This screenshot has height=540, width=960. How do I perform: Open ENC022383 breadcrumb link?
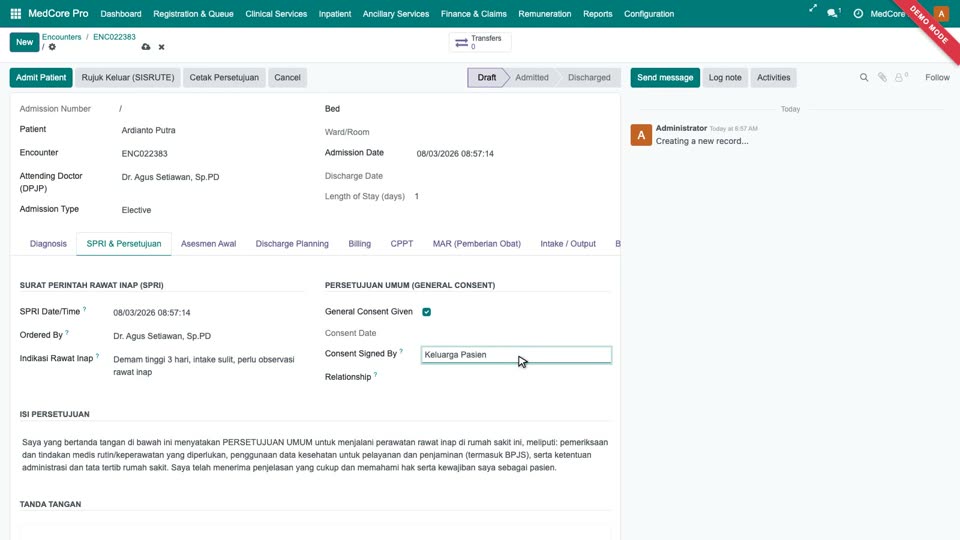(114, 37)
